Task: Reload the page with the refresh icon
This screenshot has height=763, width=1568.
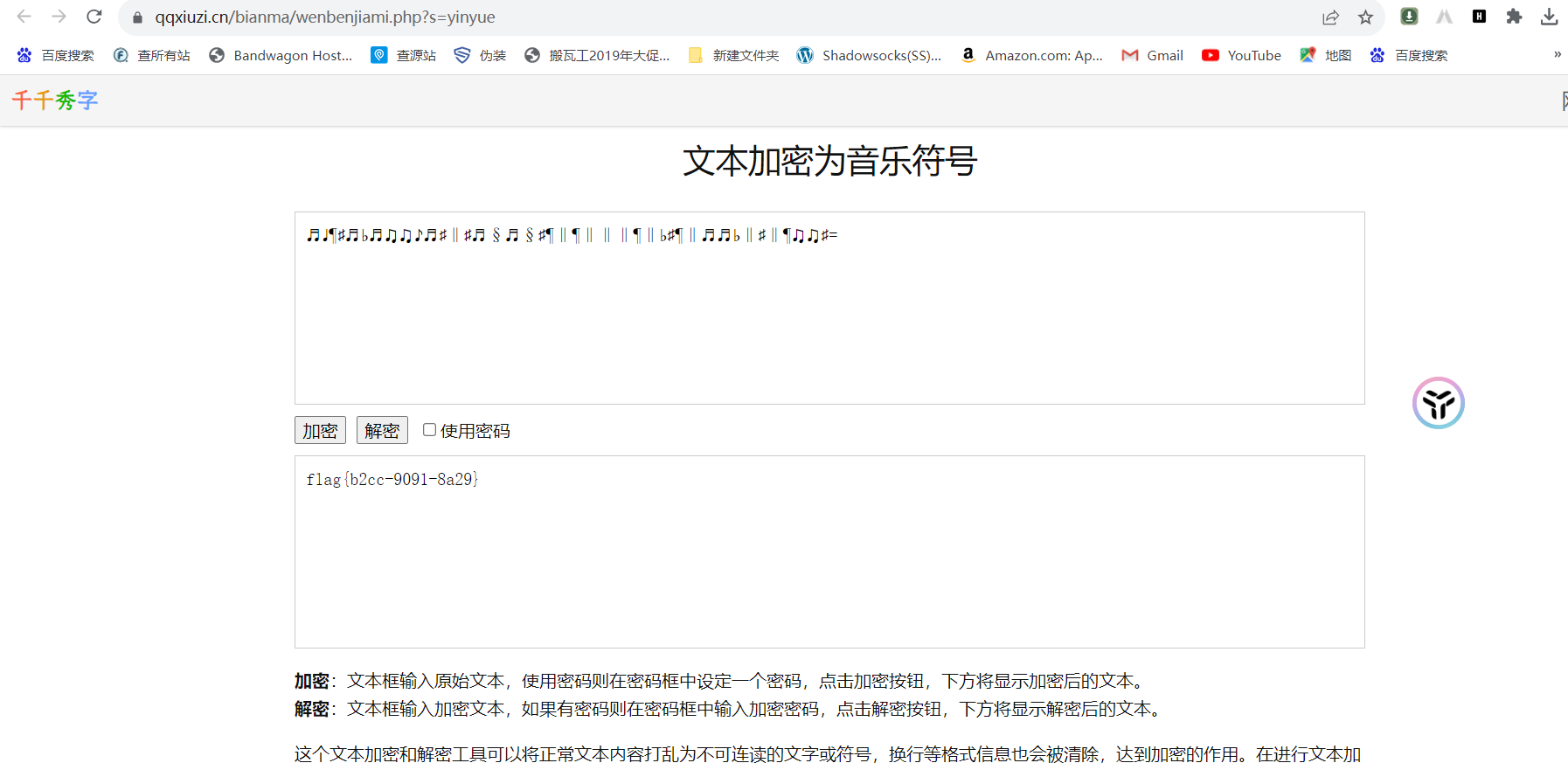Action: (94, 17)
